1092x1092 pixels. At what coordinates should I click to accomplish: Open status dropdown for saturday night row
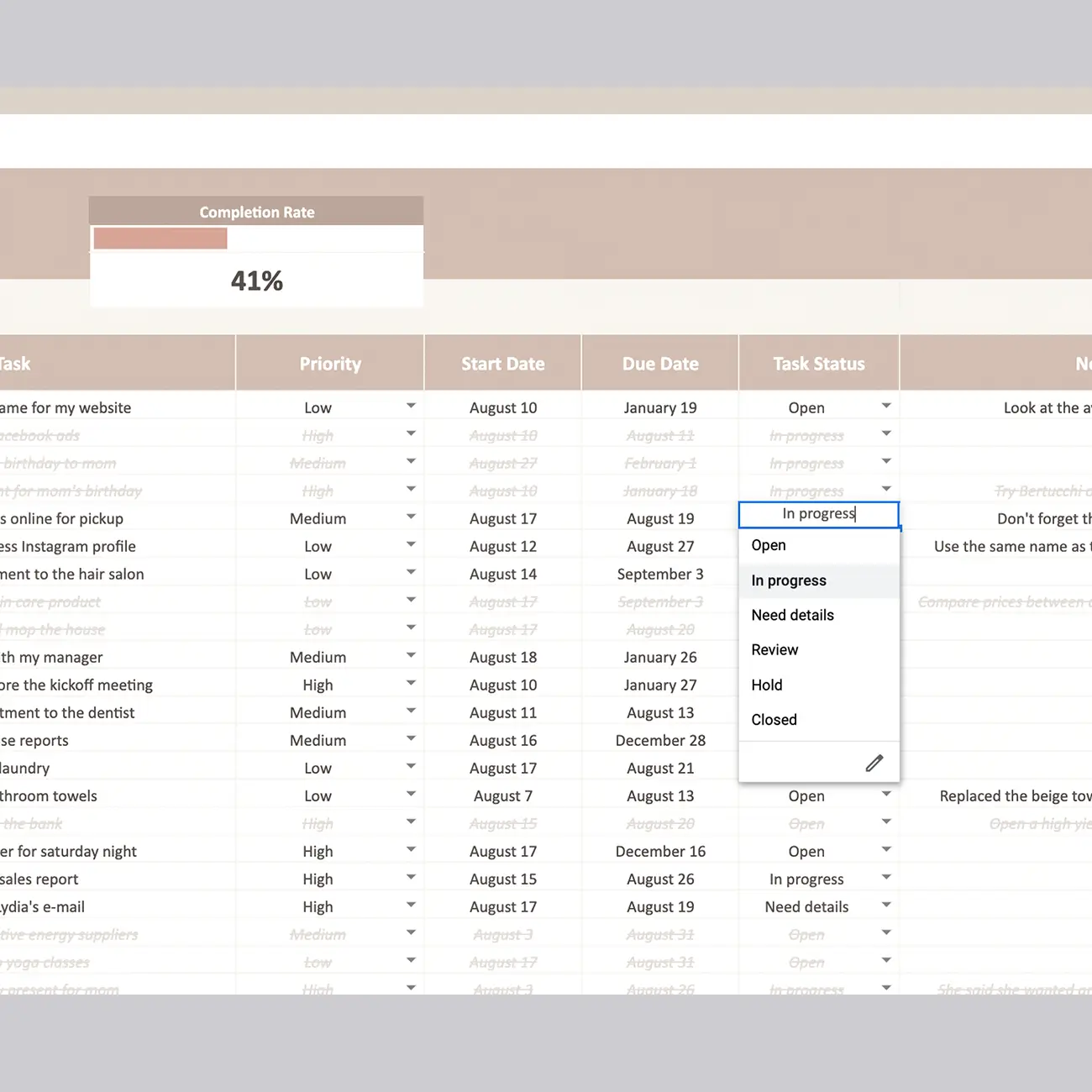(x=886, y=849)
